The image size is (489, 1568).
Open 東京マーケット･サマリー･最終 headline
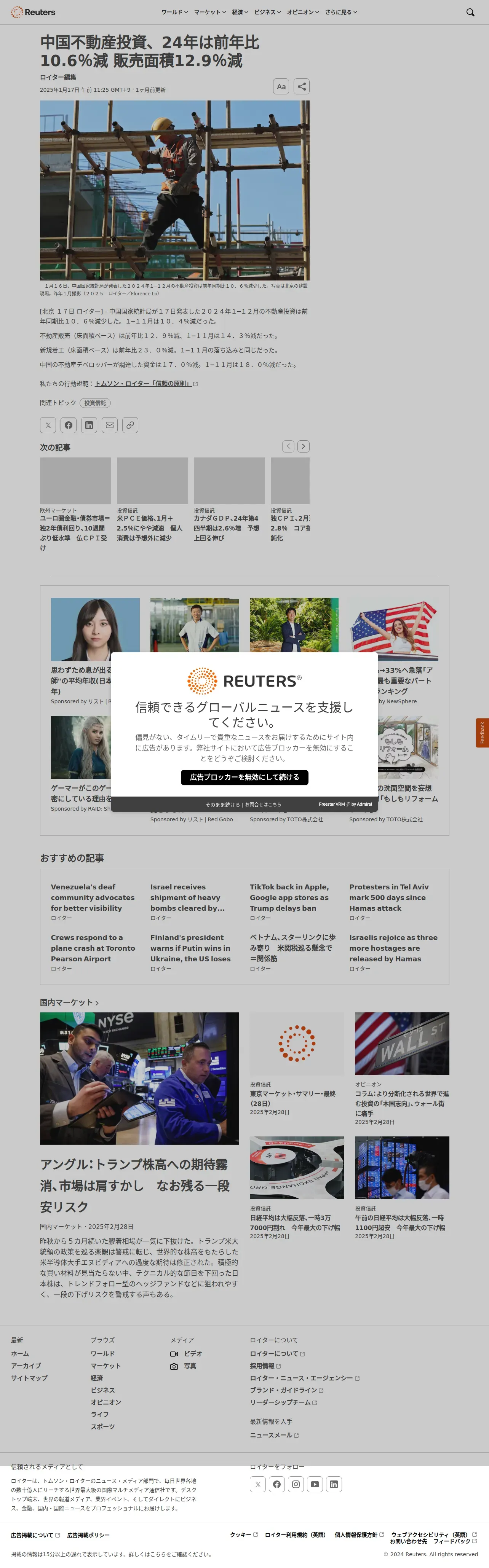(293, 1098)
